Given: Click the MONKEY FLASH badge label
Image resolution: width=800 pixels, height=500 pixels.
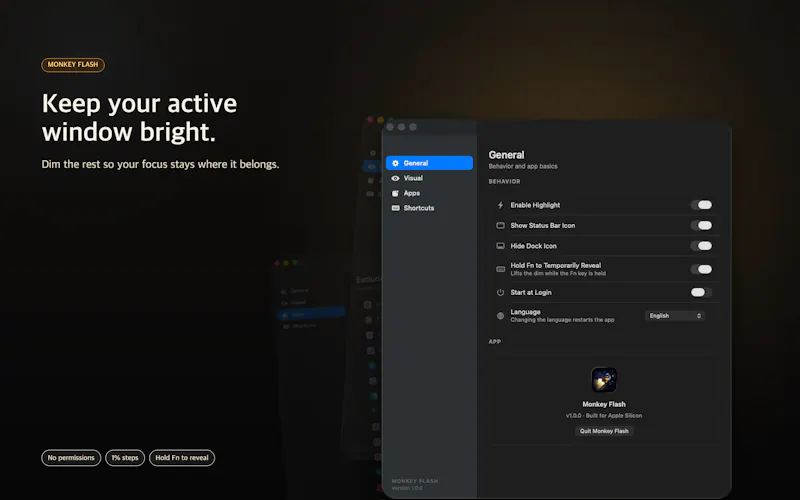Looking at the screenshot, I should tap(73, 65).
